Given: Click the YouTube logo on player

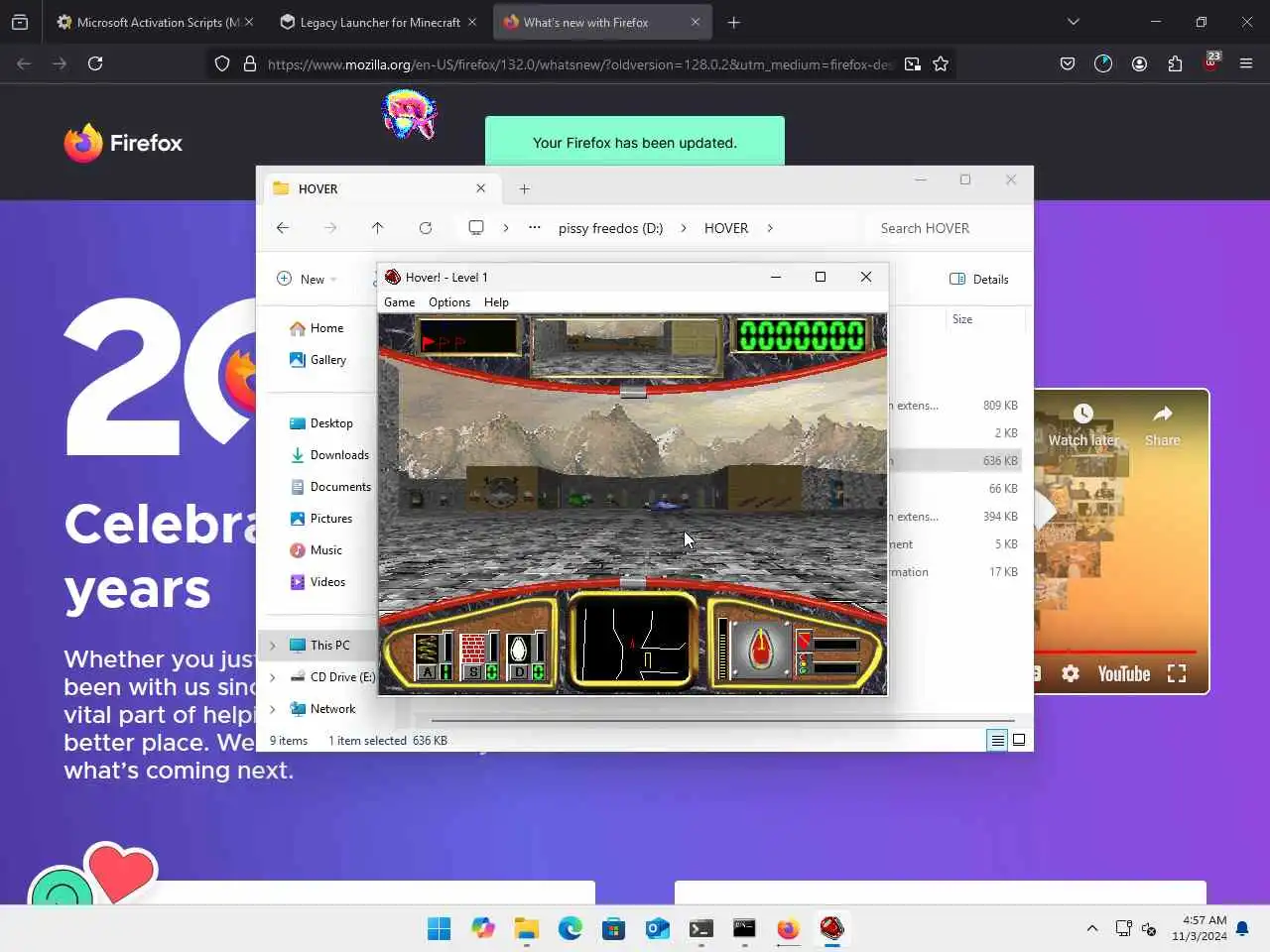Looking at the screenshot, I should click(x=1124, y=674).
